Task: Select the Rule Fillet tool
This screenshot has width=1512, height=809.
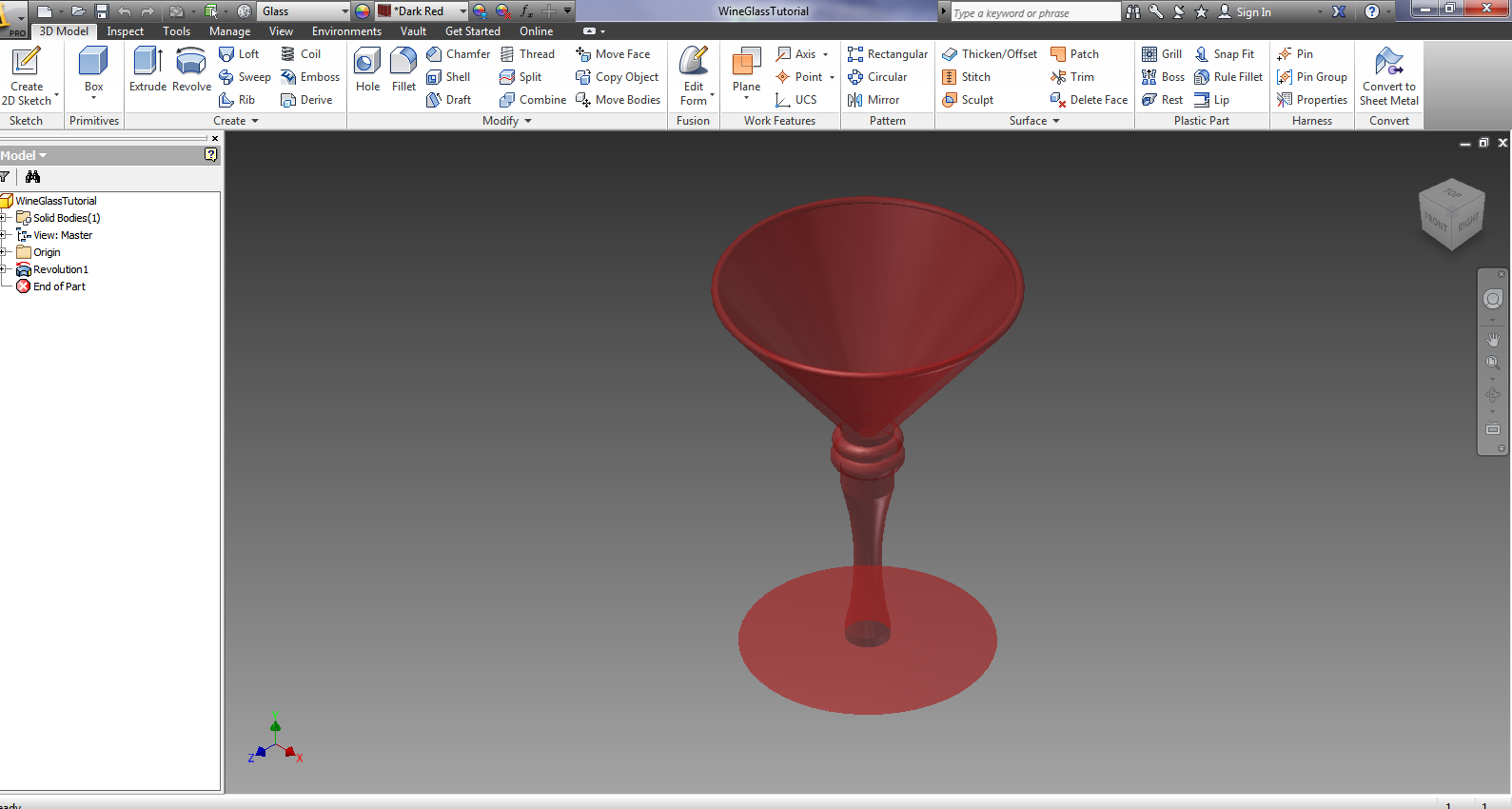Action: point(1228,77)
